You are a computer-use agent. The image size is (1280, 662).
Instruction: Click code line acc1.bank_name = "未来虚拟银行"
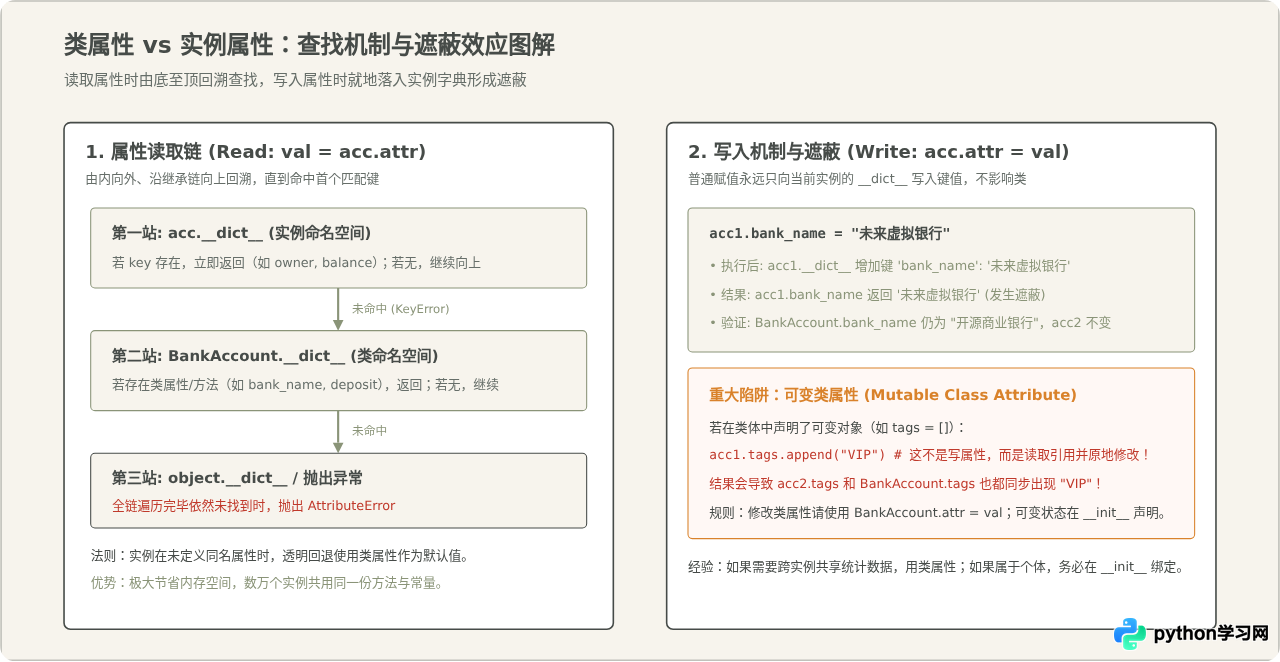(829, 233)
